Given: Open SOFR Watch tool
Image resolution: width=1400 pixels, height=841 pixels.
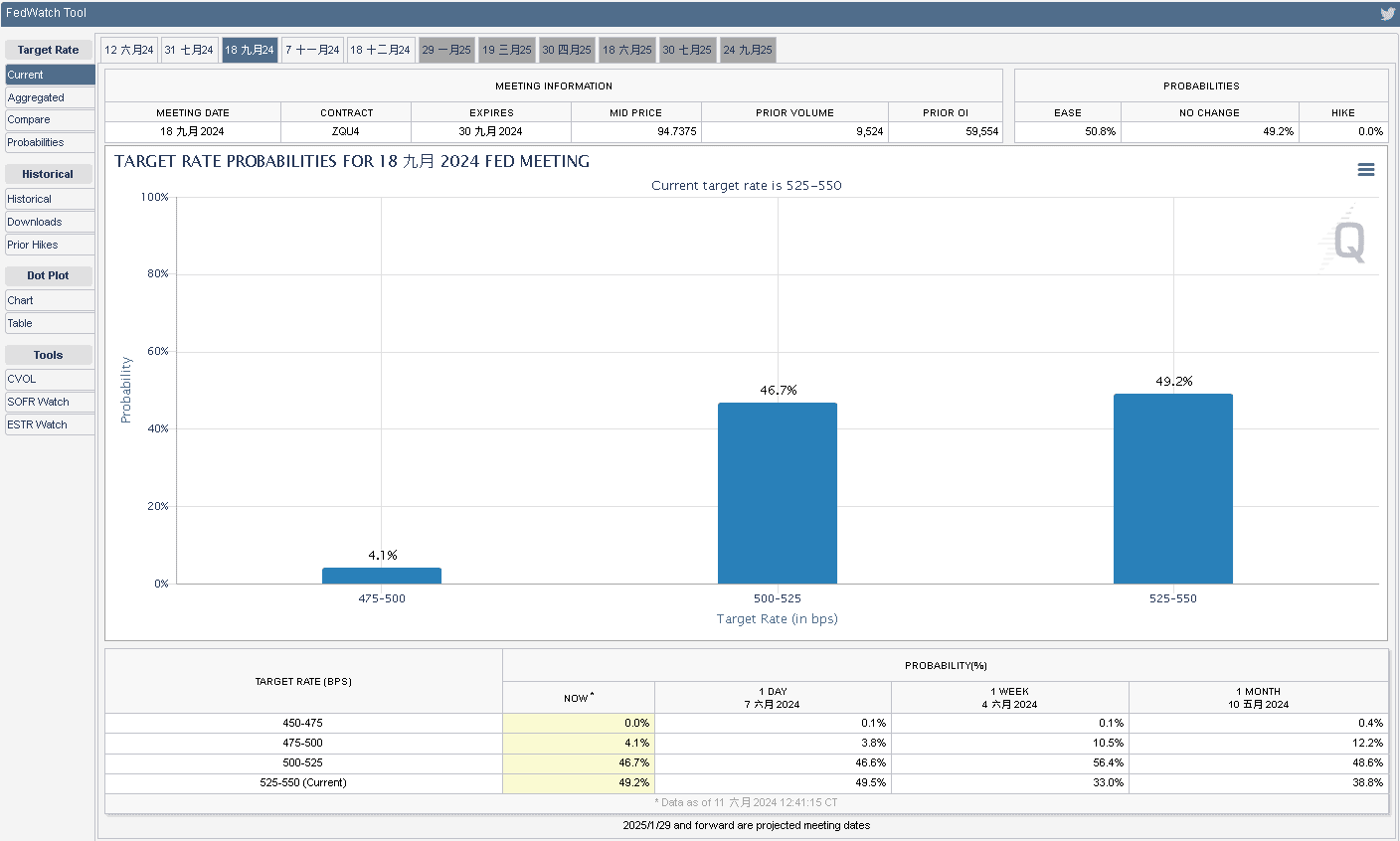Looking at the screenshot, I should coord(49,402).
